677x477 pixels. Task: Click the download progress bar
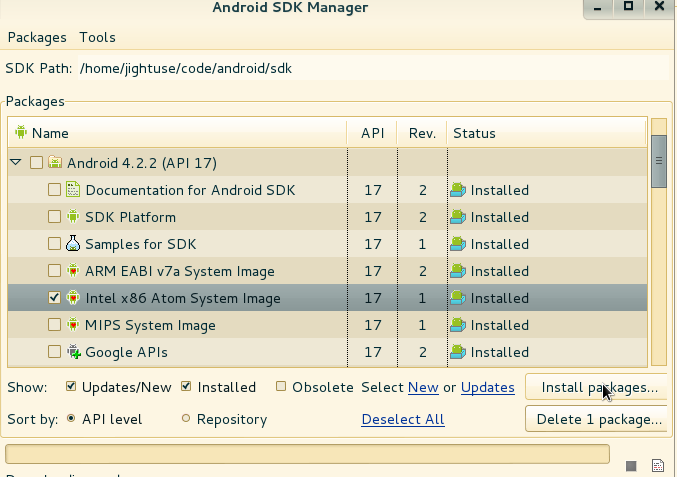pos(307,454)
